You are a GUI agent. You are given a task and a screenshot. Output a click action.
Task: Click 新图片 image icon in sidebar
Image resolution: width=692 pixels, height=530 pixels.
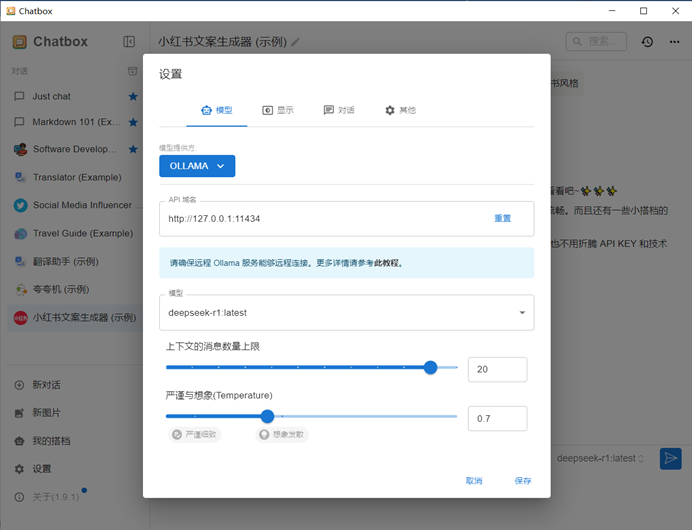(19, 413)
